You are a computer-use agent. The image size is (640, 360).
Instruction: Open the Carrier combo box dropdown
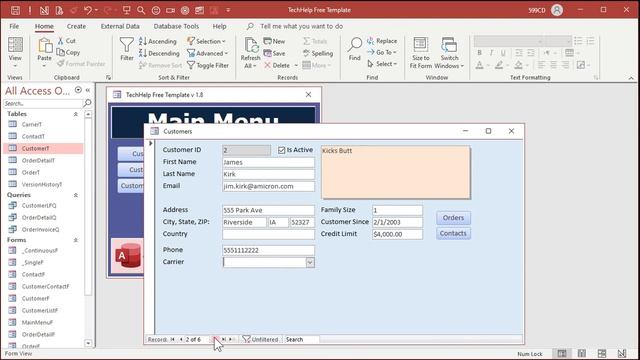(x=310, y=262)
